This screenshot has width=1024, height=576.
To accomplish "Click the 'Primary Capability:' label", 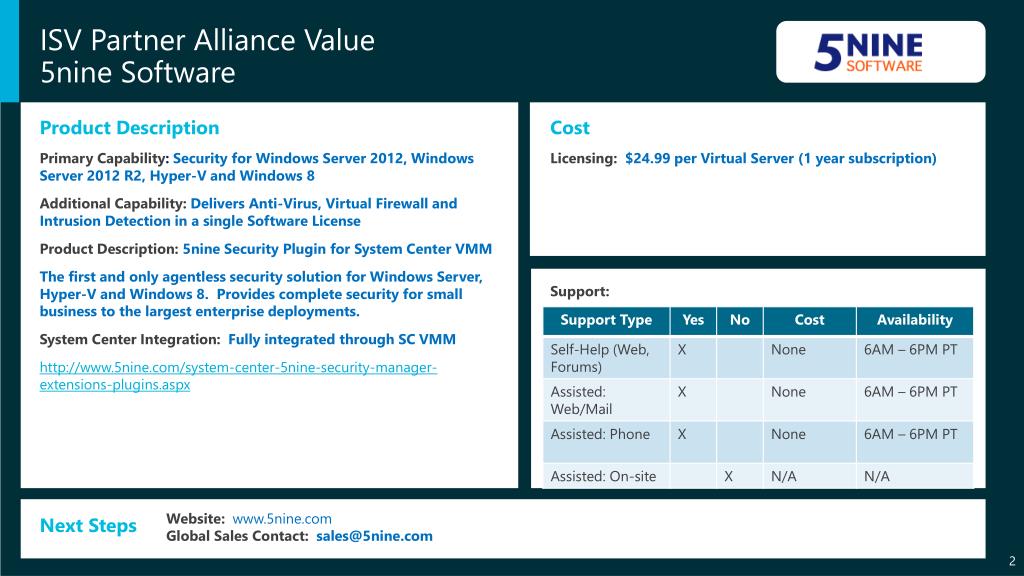I will coord(104,159).
